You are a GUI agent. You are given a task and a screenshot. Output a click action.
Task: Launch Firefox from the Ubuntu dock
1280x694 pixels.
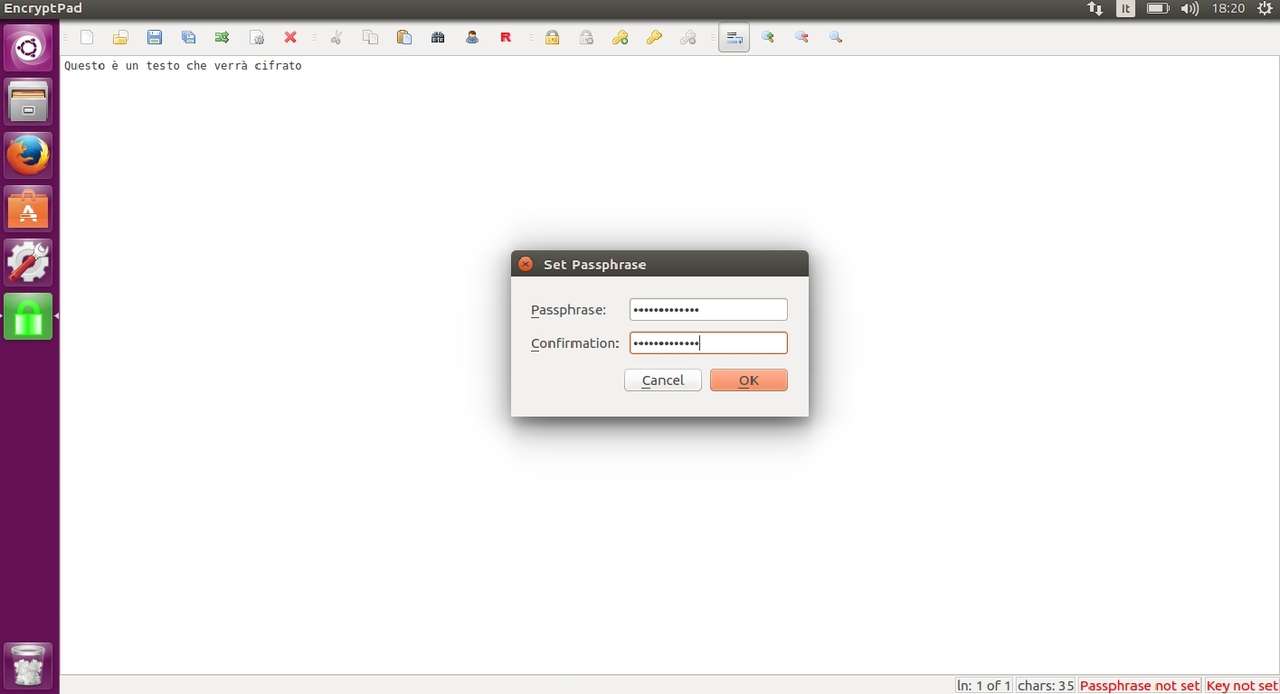coord(28,155)
